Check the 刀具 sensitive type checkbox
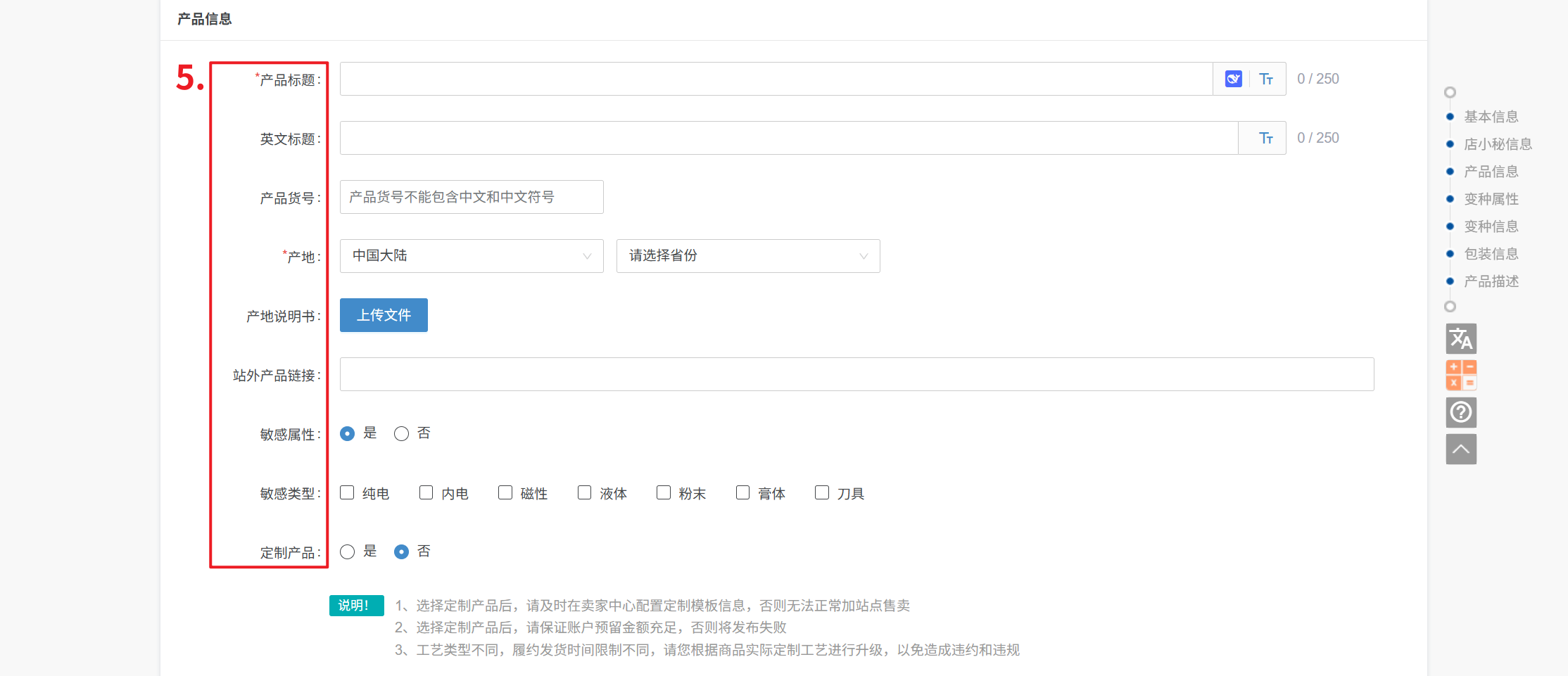This screenshot has height=676, width=1568. point(821,492)
